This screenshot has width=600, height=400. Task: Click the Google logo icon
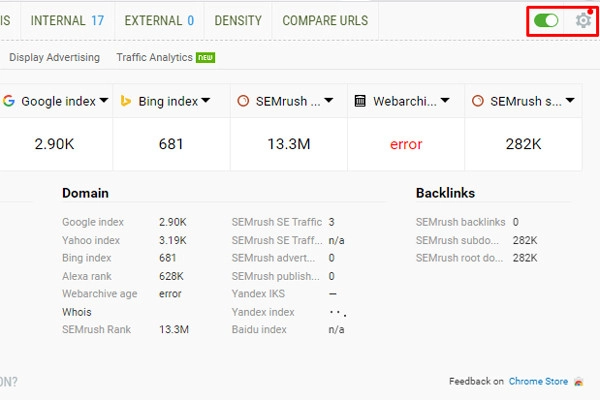click(8, 101)
